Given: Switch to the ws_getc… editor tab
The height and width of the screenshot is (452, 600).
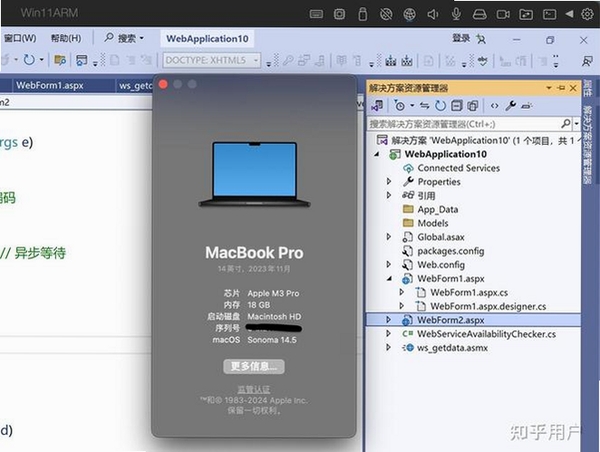Looking at the screenshot, I should (x=135, y=86).
